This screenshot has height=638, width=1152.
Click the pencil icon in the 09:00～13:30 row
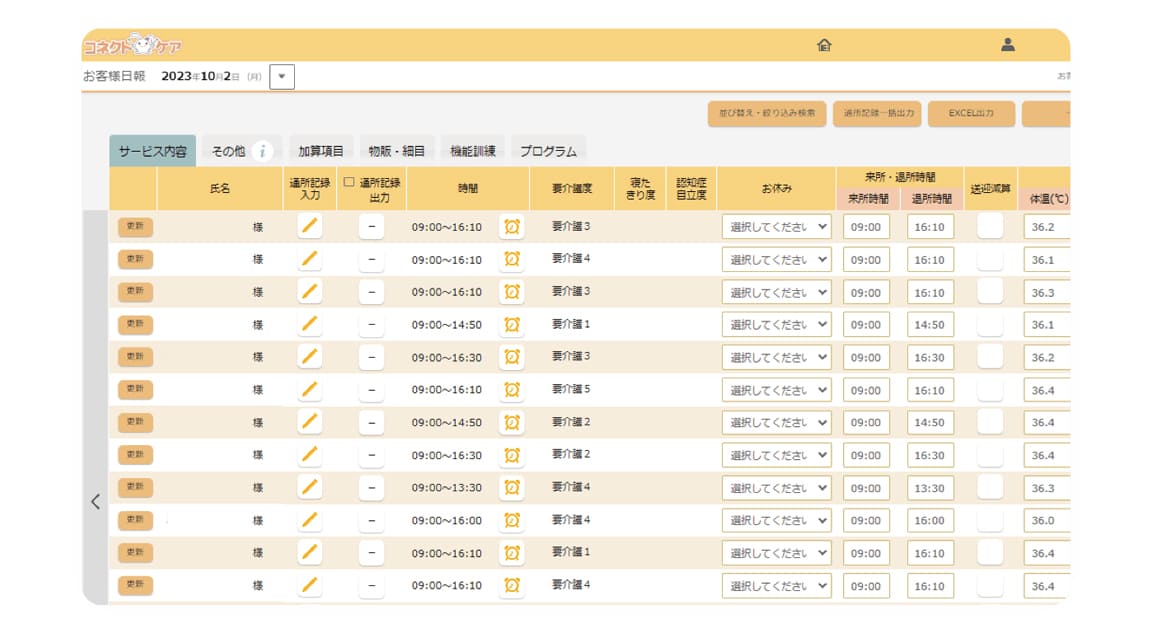(311, 488)
